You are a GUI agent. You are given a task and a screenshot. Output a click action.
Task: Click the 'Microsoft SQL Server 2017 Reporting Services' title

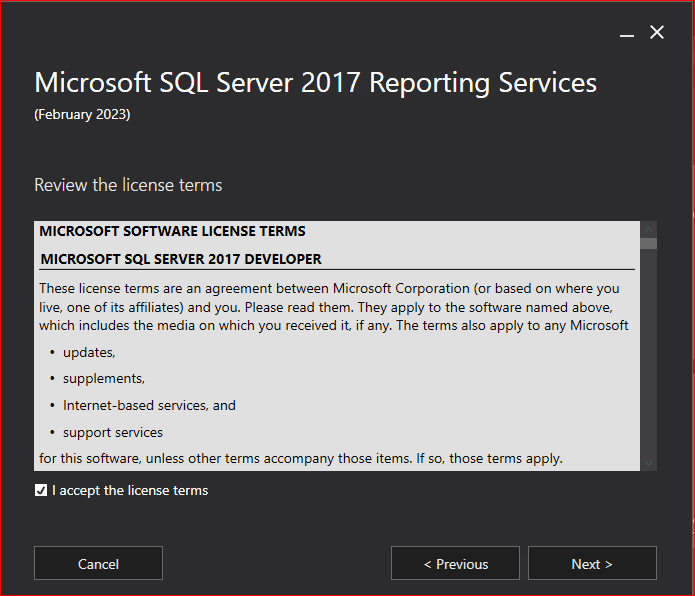[315, 82]
